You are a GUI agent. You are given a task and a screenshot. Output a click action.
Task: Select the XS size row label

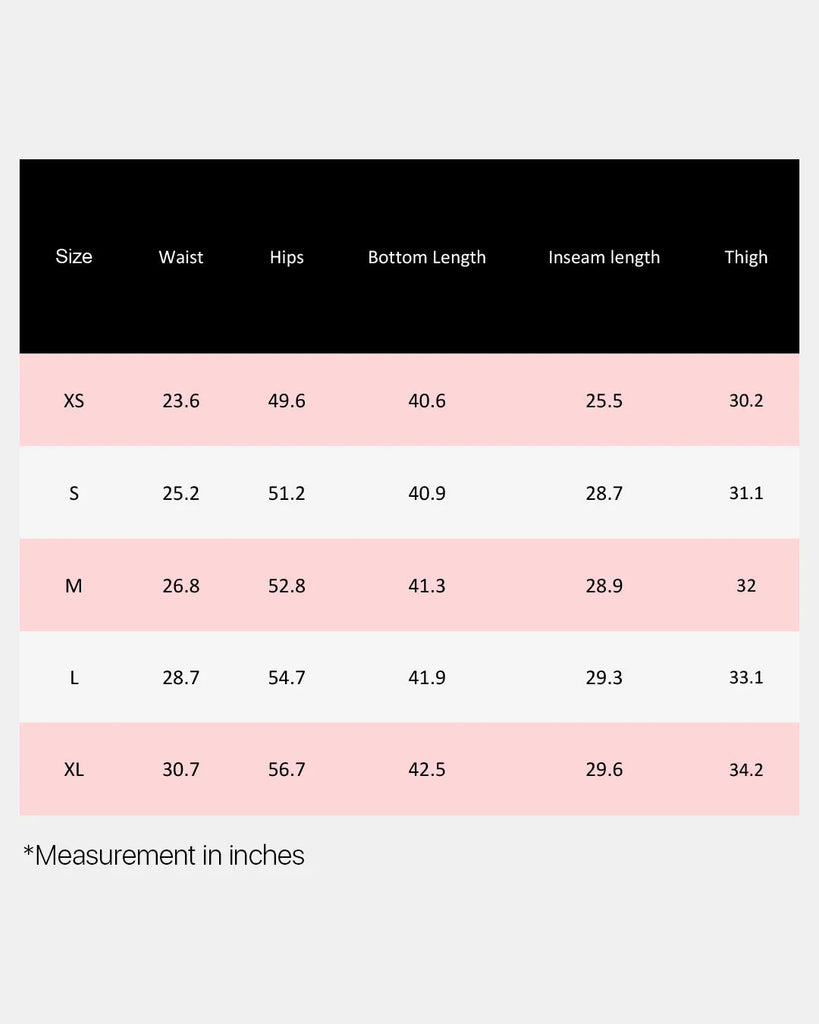point(74,401)
